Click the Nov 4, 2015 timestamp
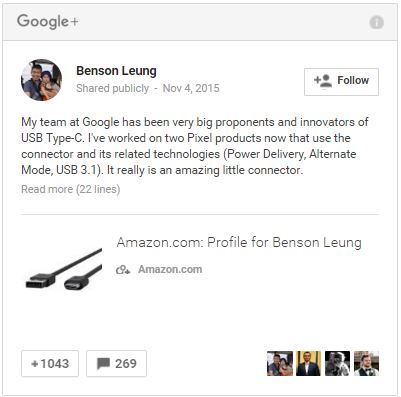 (191, 88)
